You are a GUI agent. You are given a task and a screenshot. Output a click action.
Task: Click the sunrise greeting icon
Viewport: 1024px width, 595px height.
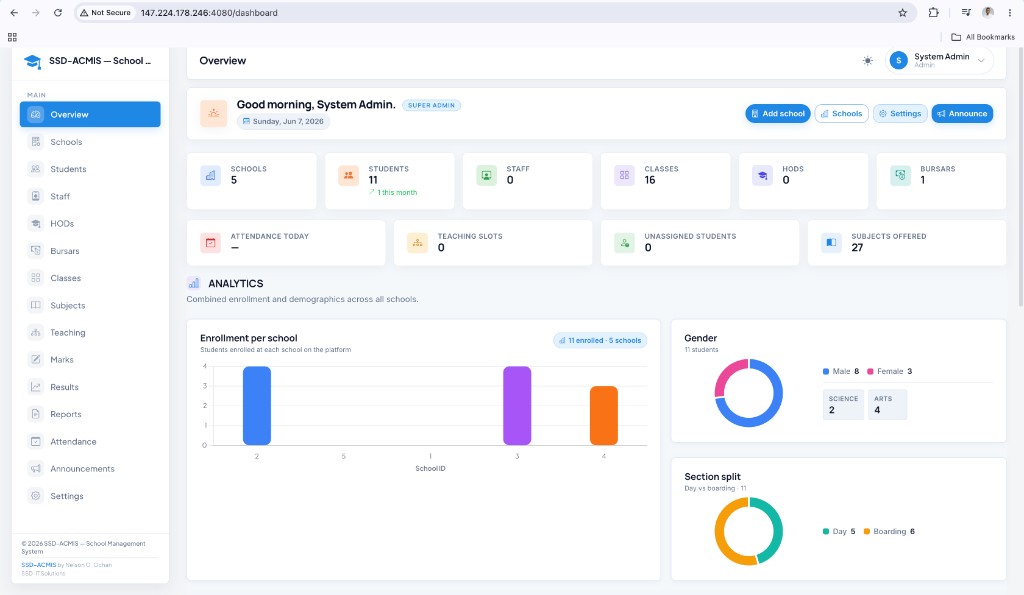[214, 113]
